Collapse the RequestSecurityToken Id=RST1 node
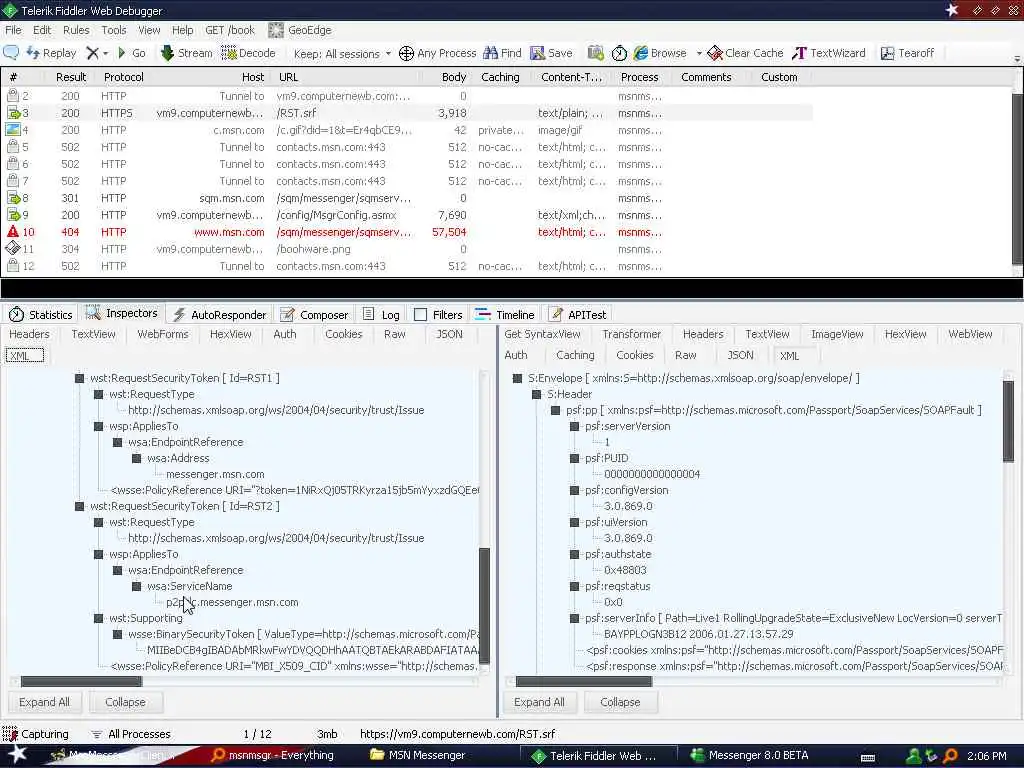 (x=80, y=378)
